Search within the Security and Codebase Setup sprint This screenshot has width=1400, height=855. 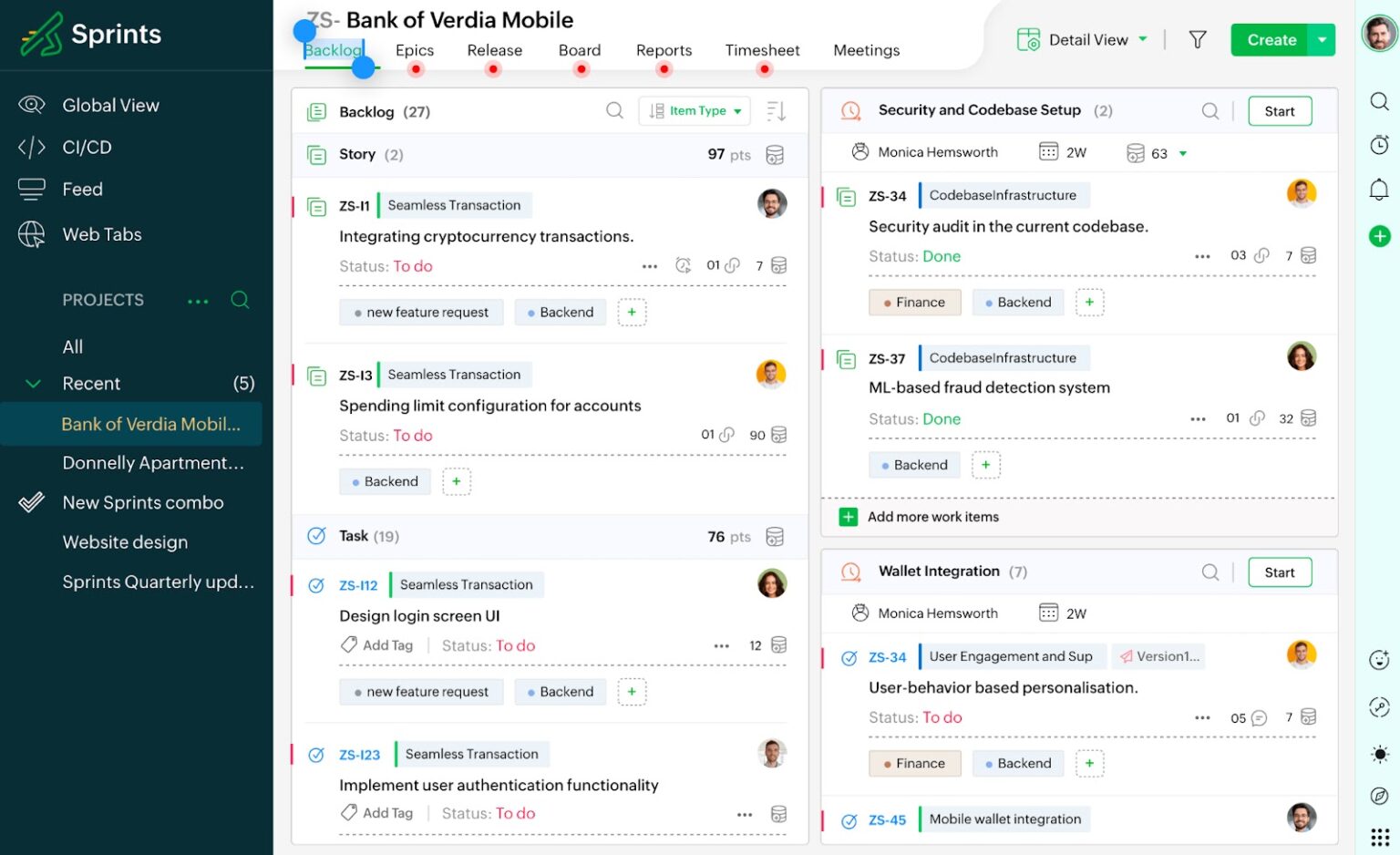click(1210, 110)
